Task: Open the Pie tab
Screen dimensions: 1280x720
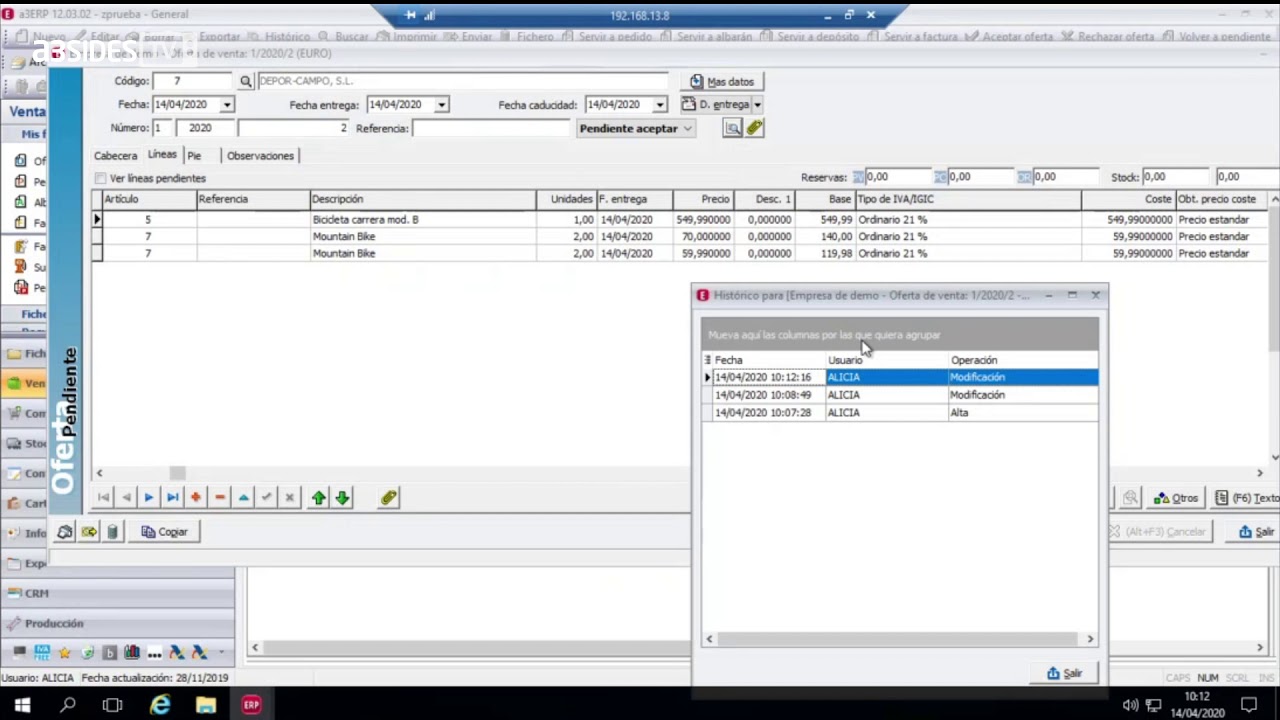Action: 194,156
